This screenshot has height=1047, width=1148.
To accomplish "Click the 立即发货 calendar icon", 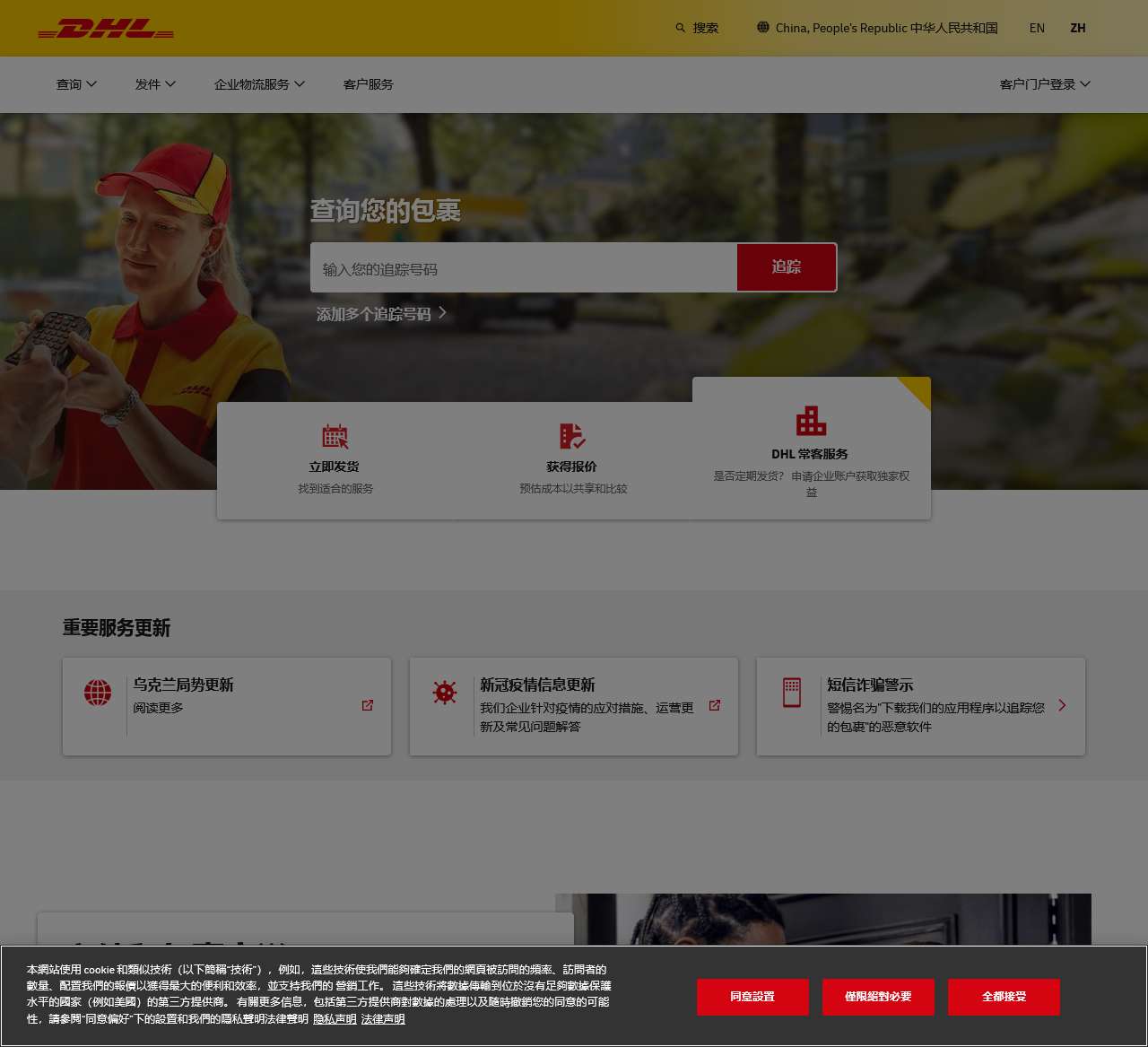I will [x=335, y=436].
